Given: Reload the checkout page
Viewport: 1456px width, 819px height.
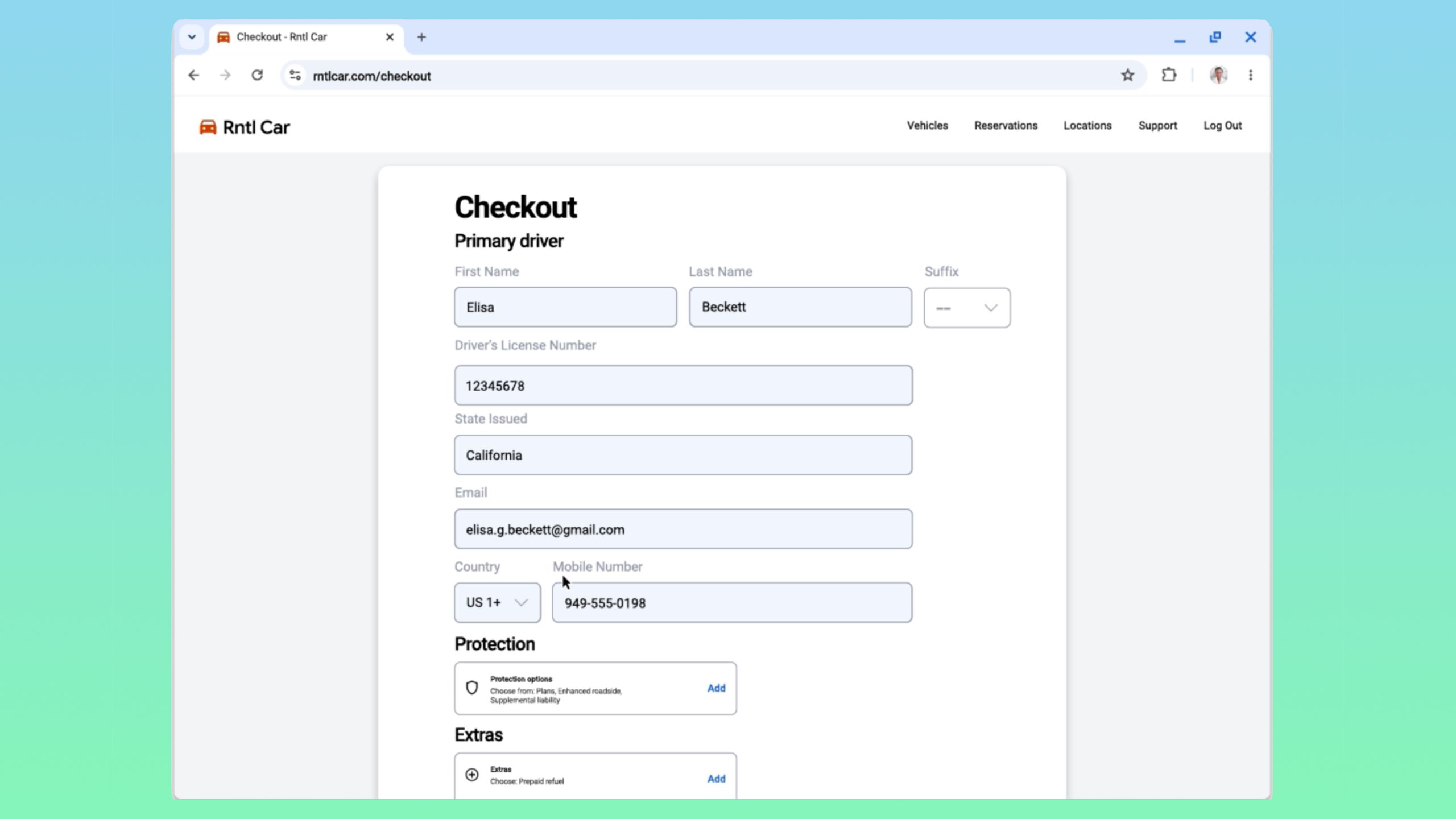Looking at the screenshot, I should (x=257, y=75).
